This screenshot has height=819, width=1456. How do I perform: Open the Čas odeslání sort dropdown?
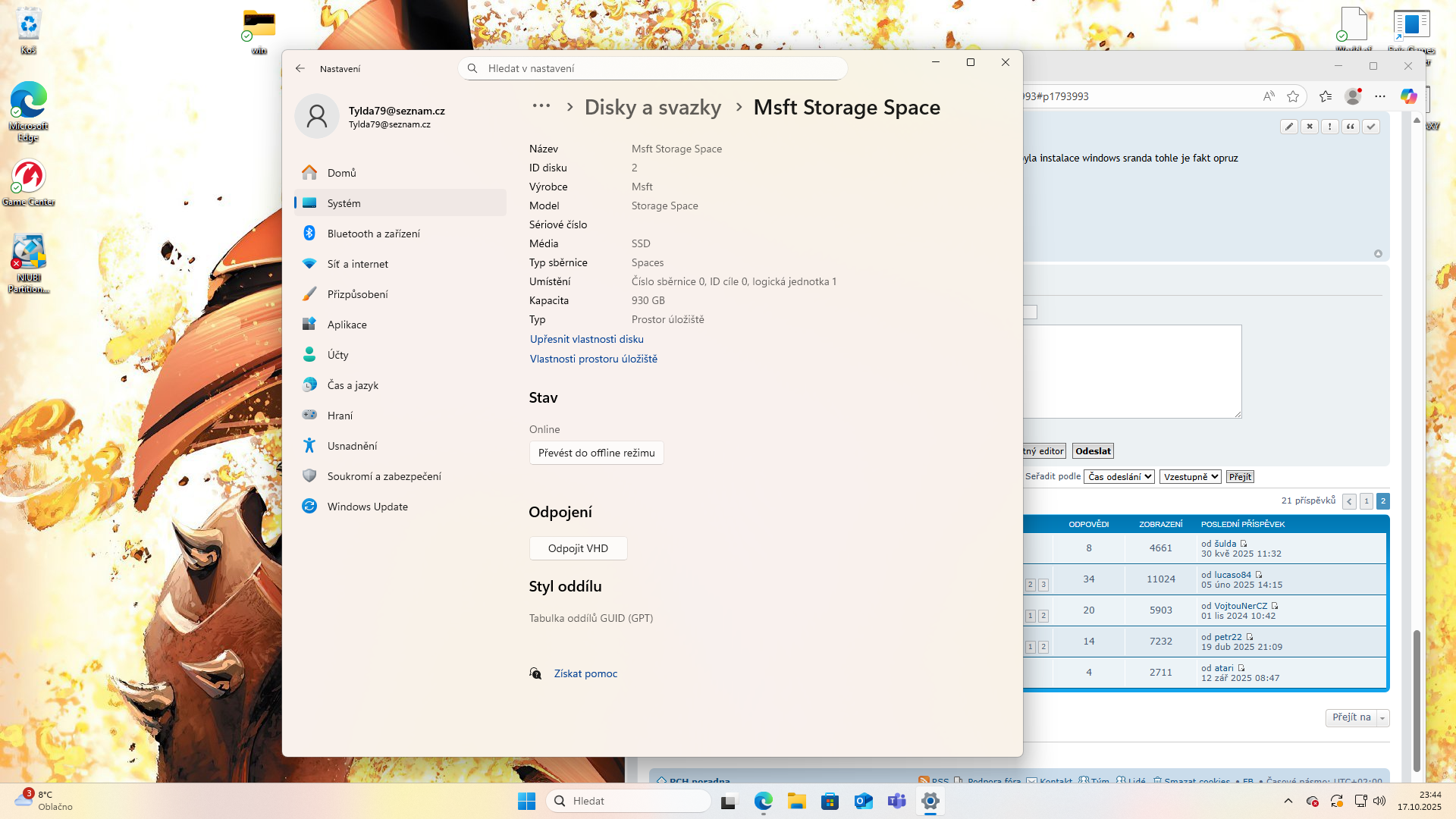1119,477
